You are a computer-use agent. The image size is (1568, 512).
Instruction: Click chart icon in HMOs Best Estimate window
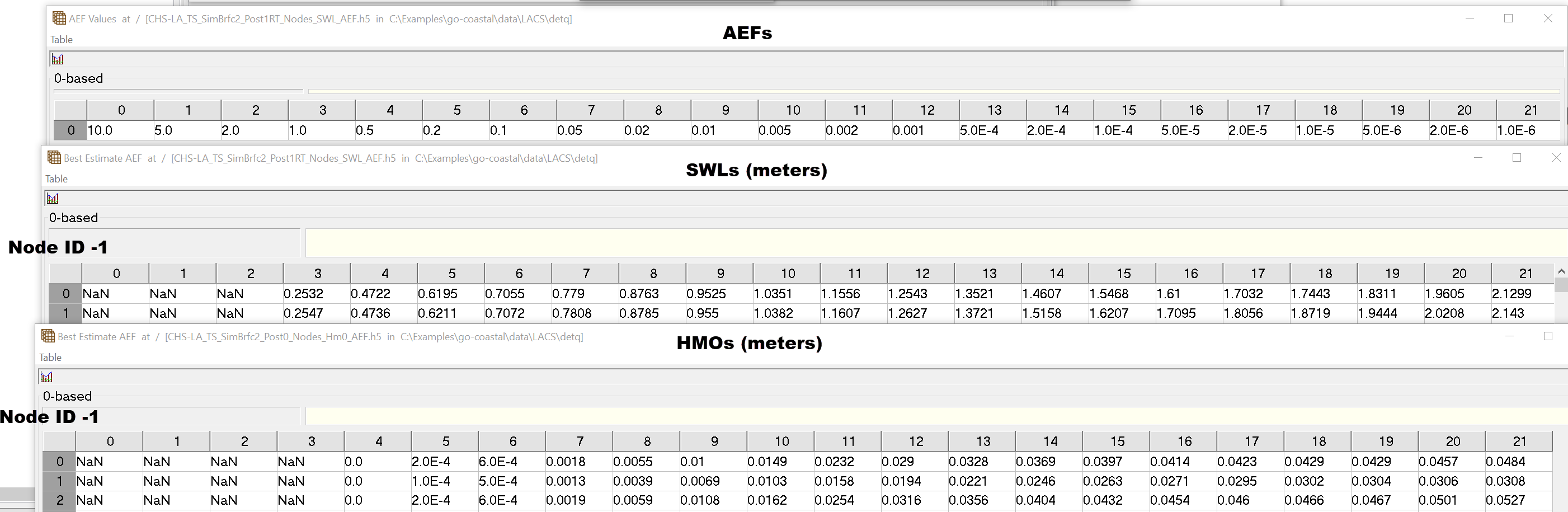[x=47, y=377]
